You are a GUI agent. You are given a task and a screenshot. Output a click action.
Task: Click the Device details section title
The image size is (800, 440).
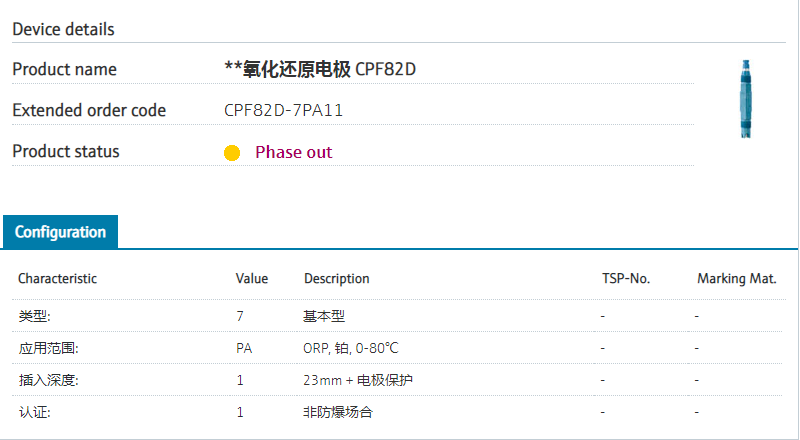point(63,29)
